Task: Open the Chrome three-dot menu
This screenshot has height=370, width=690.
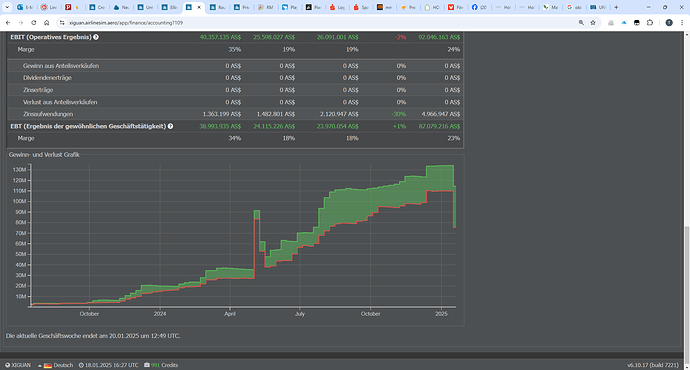Action: click(x=682, y=22)
